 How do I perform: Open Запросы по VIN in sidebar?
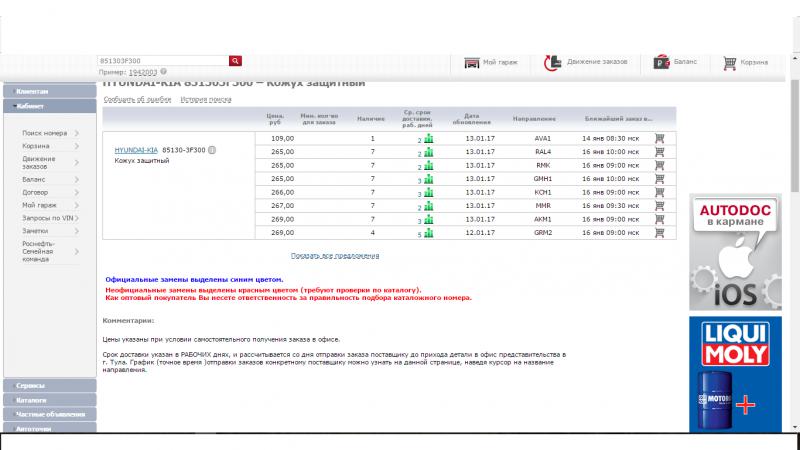click(50, 218)
